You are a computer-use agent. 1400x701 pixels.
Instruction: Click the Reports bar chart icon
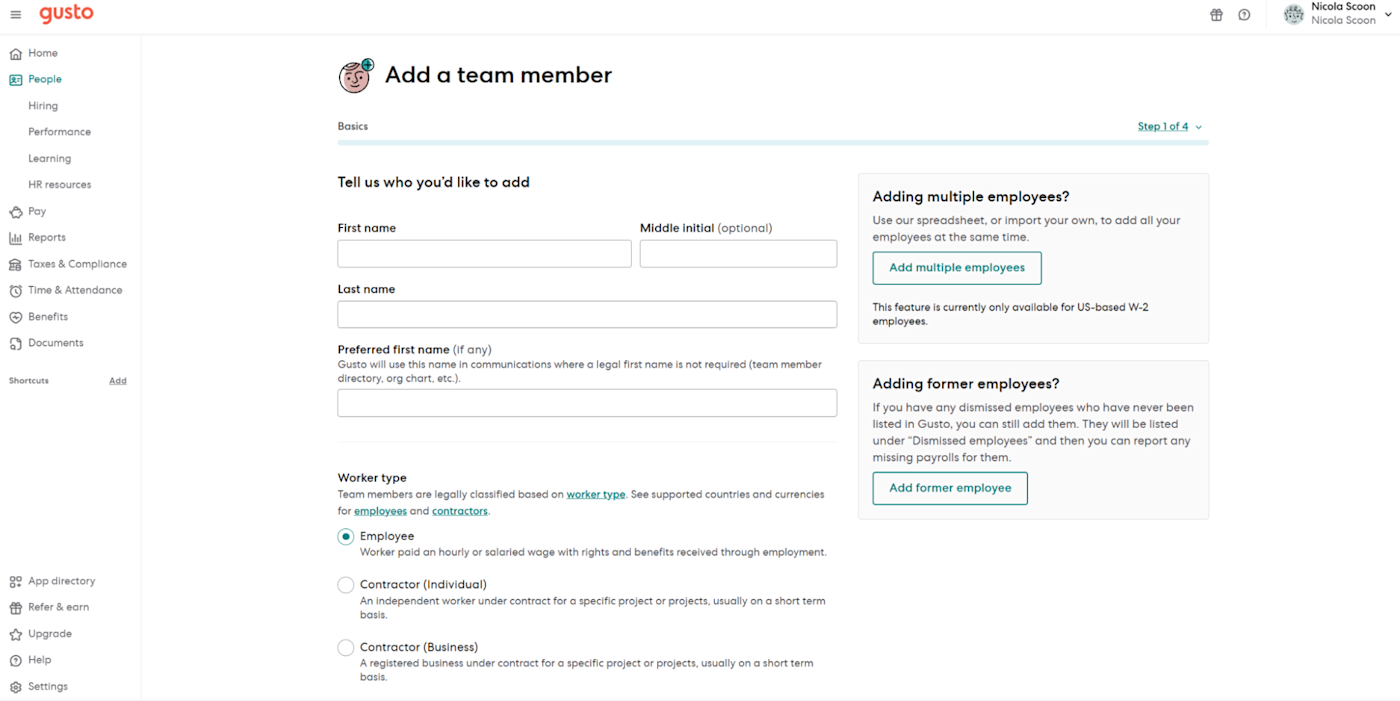[16, 238]
